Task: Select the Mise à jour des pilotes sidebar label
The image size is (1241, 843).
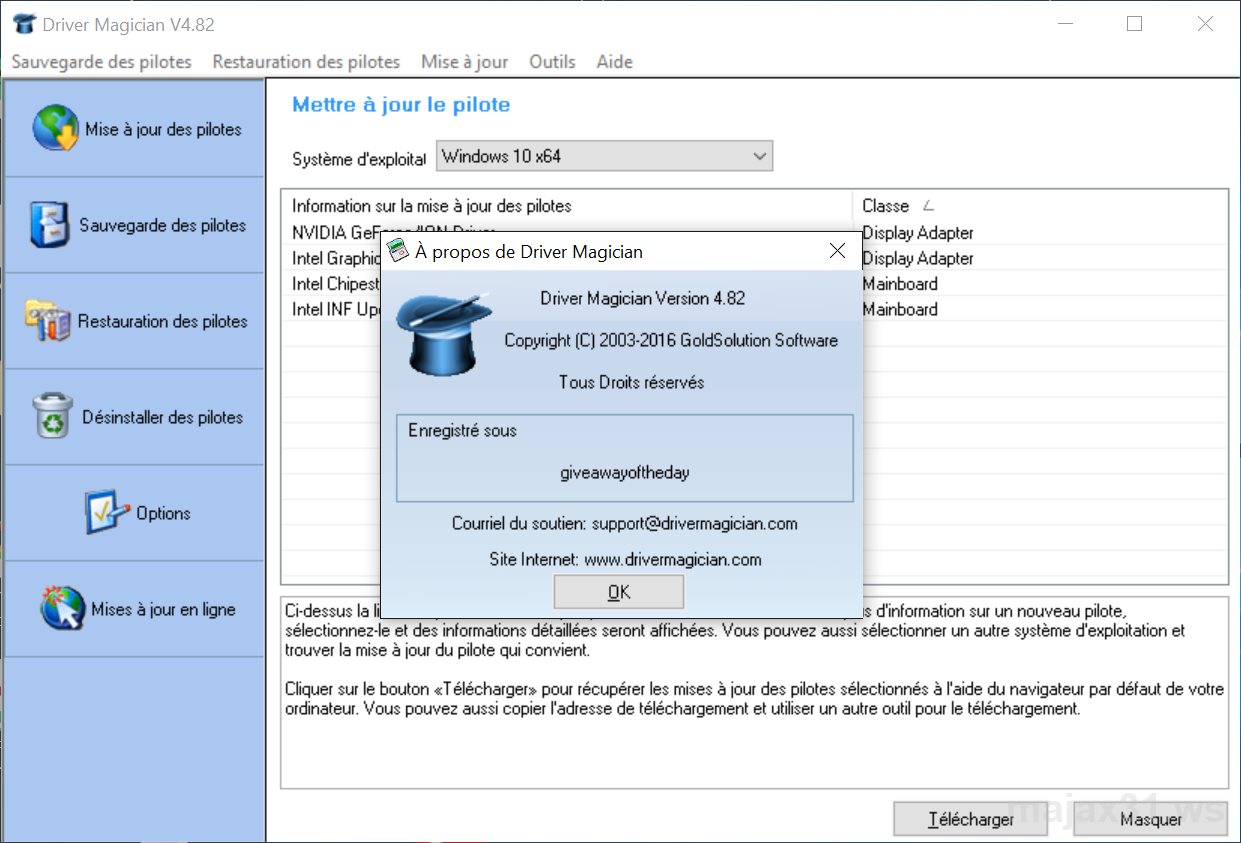Action: tap(163, 129)
